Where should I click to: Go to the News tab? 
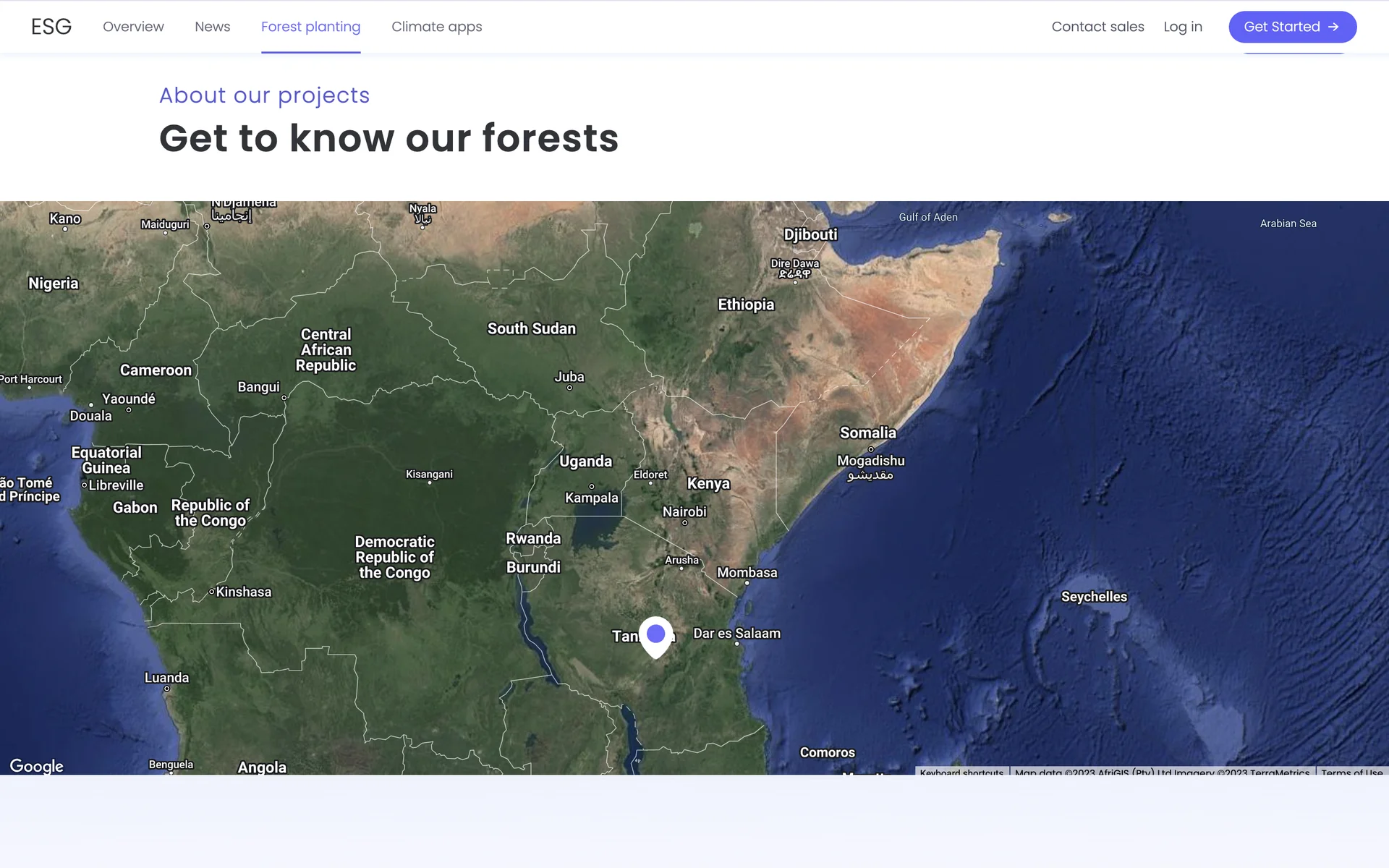coord(212,27)
